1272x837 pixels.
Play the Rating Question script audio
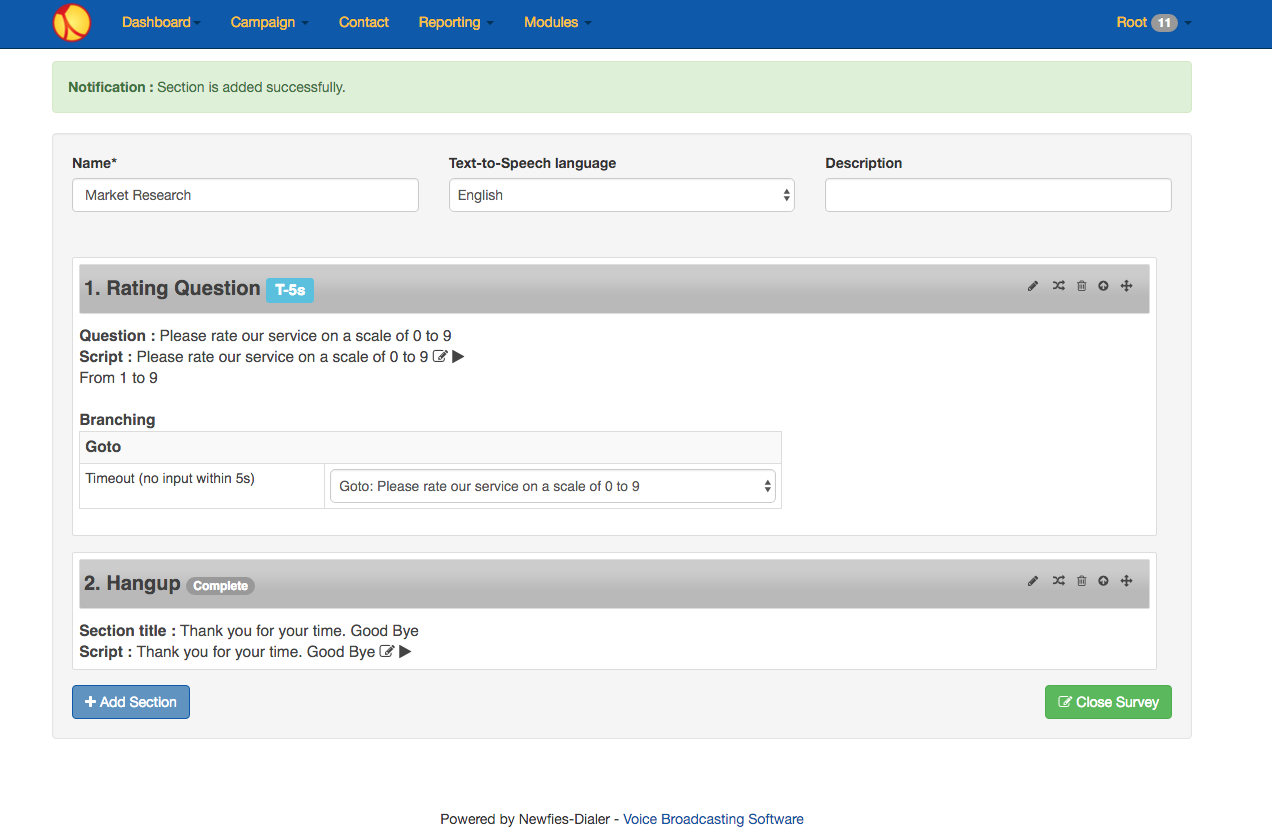point(458,357)
